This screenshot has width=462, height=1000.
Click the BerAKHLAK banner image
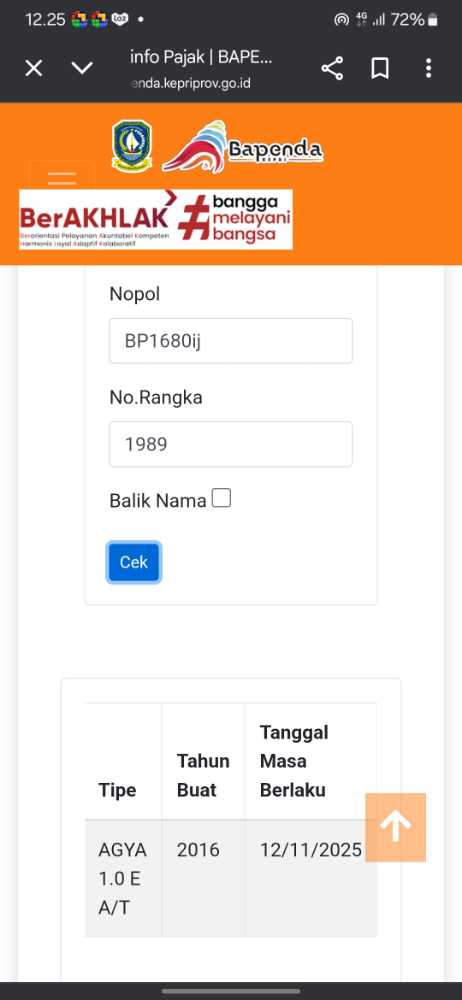click(x=156, y=219)
